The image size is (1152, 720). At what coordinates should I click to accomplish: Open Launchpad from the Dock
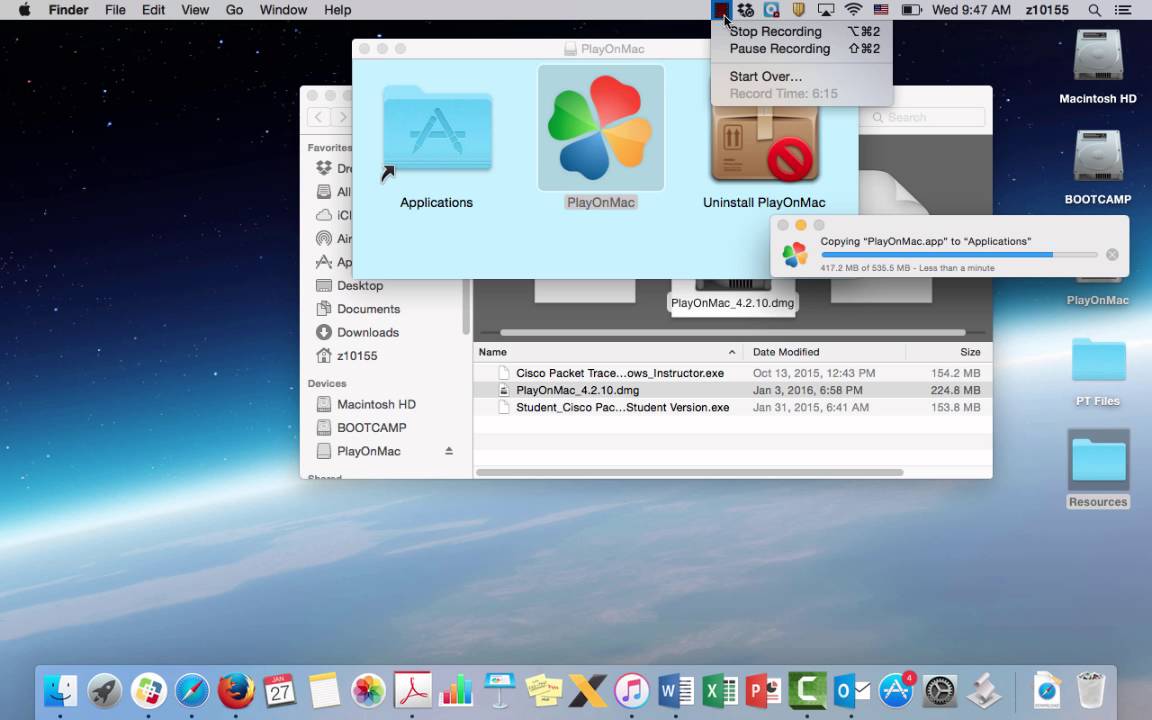[104, 691]
